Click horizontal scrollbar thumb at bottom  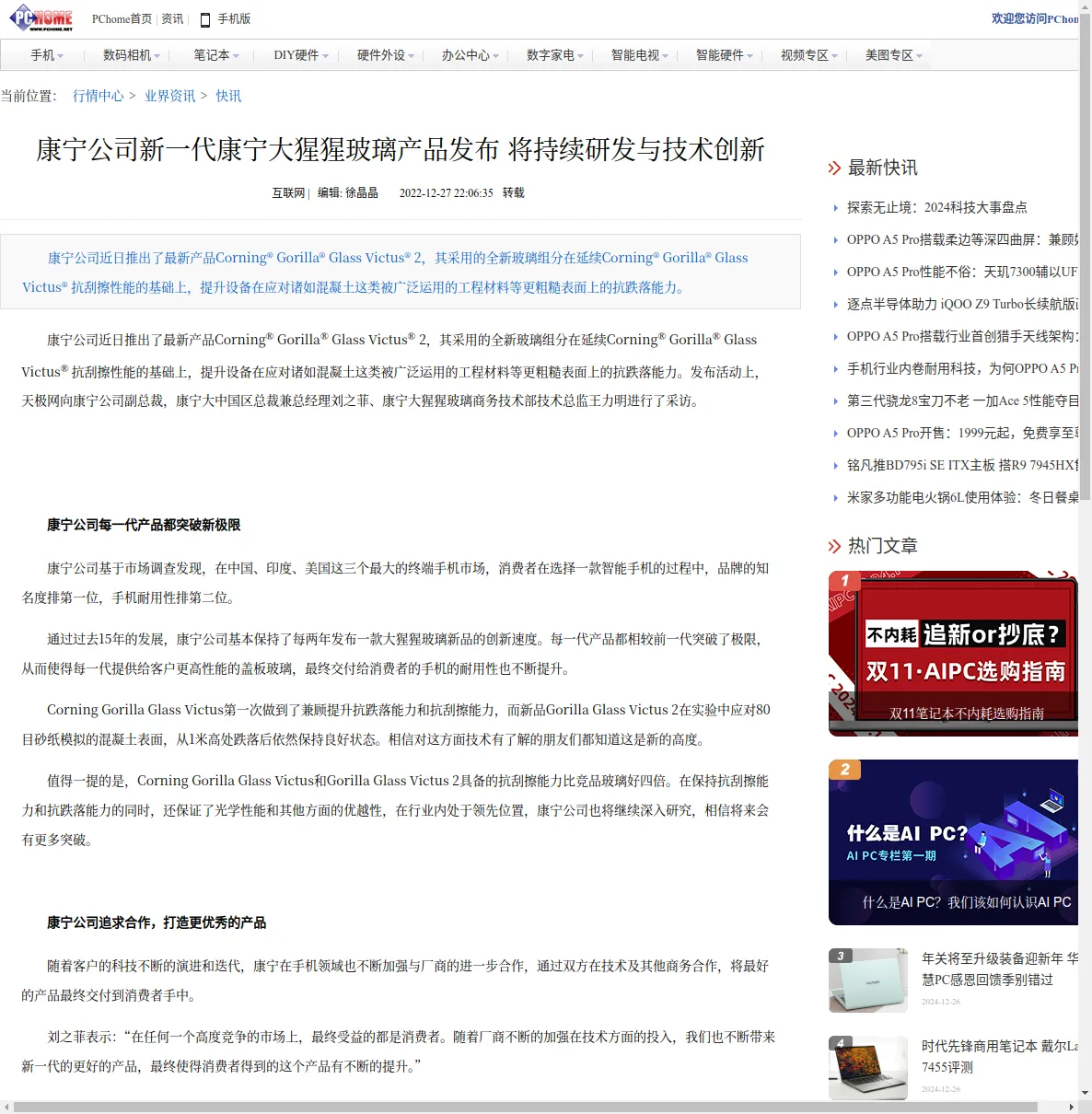[x=525, y=1107]
